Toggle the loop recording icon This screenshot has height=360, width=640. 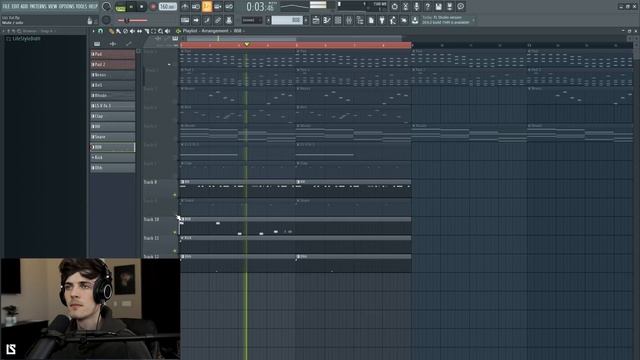229,7
